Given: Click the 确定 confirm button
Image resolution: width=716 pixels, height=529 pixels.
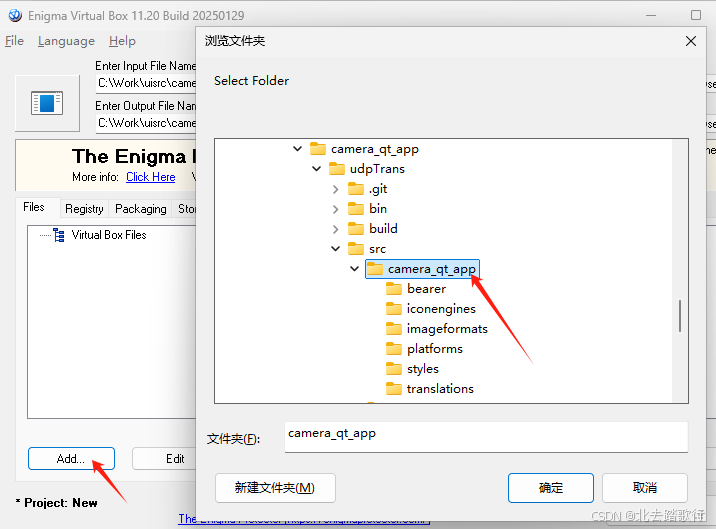Looking at the screenshot, I should coord(551,488).
